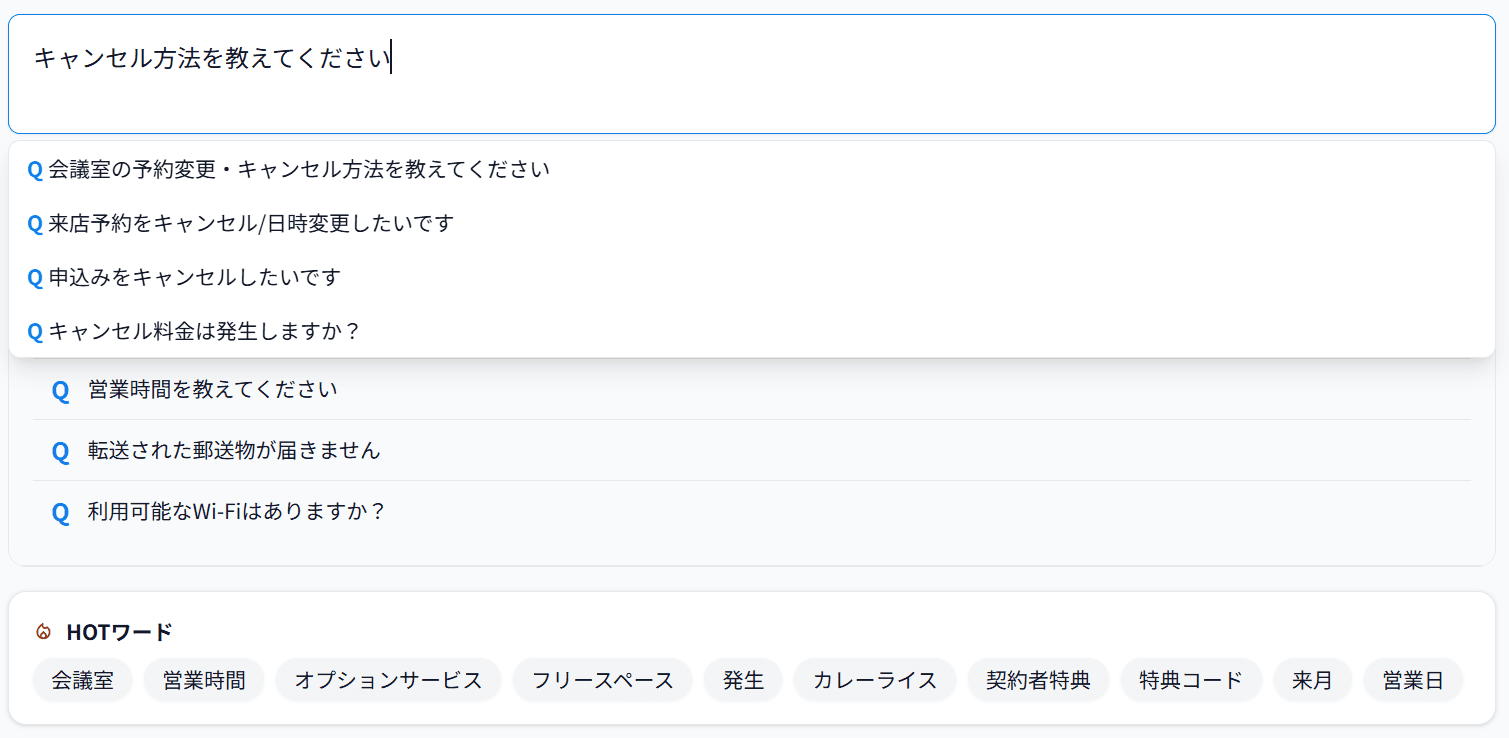1509x738 pixels.
Task: Choose the キャンセル料金は発生しますか？ suggestion
Action: pos(204,331)
